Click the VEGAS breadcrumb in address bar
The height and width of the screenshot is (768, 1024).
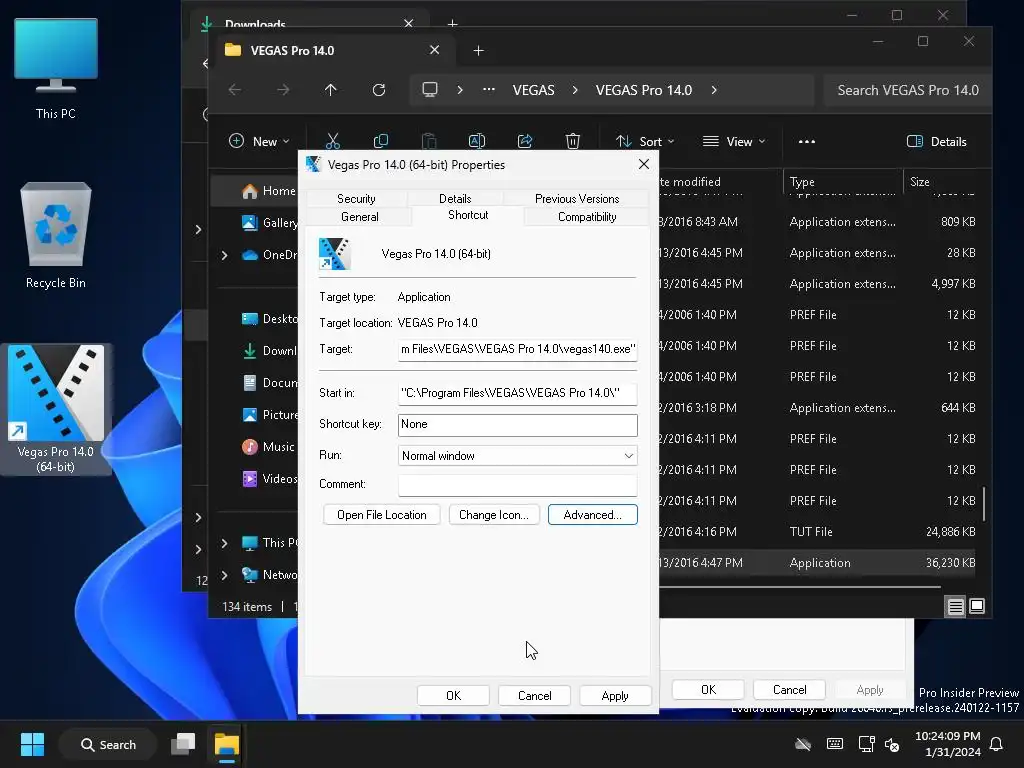coord(534,90)
